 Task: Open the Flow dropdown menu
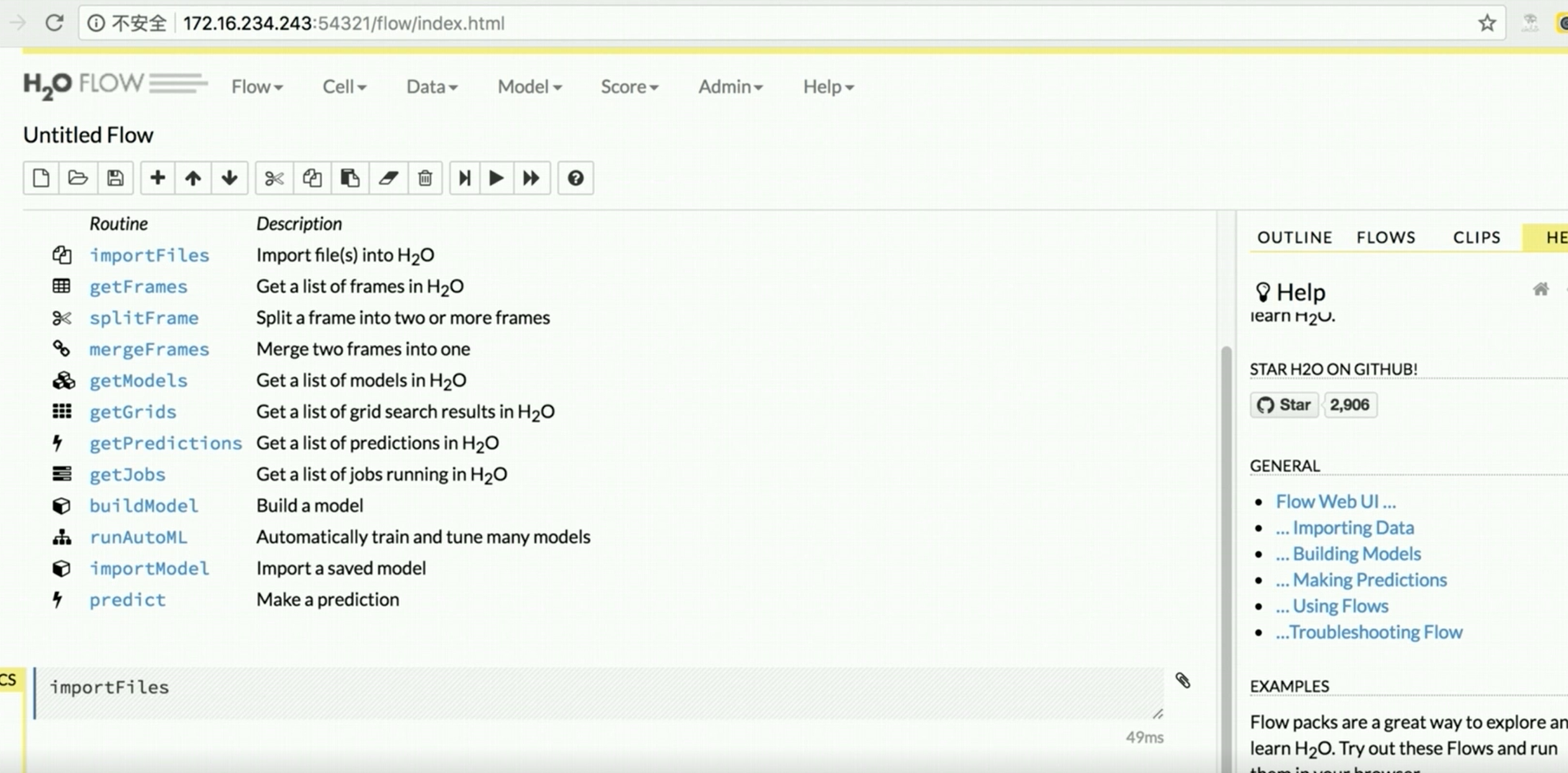pos(257,86)
